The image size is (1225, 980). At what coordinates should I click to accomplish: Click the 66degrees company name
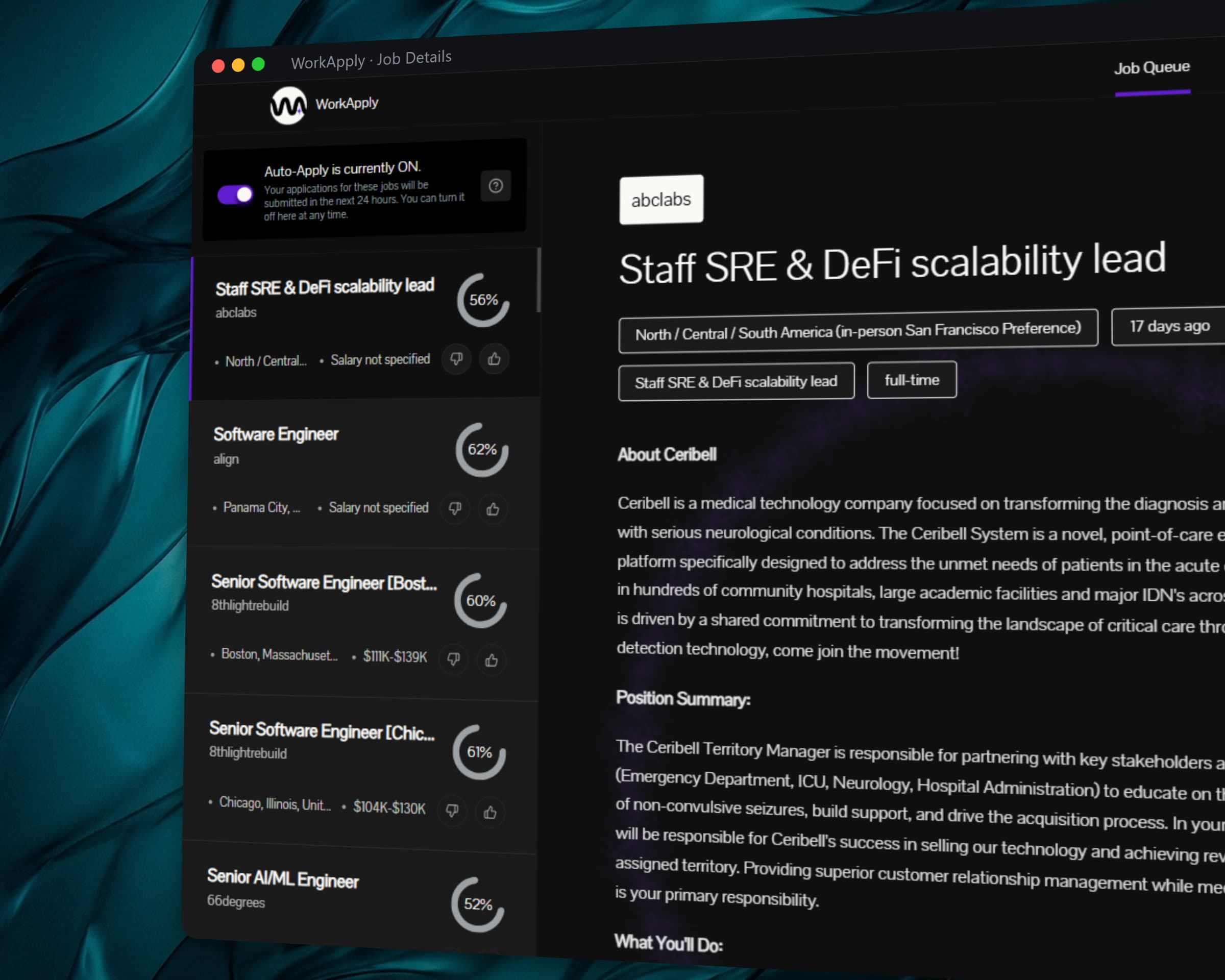[x=236, y=901]
